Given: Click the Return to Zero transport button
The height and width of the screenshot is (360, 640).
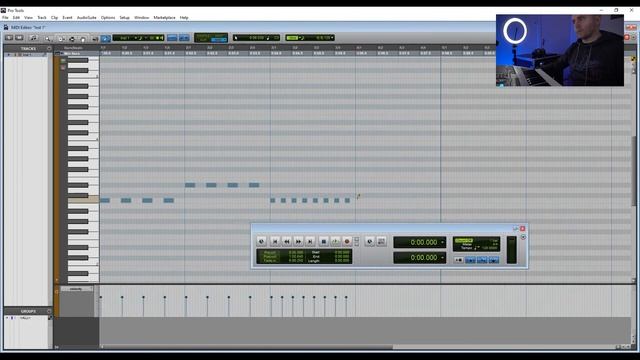Looking at the screenshot, I should [275, 242].
